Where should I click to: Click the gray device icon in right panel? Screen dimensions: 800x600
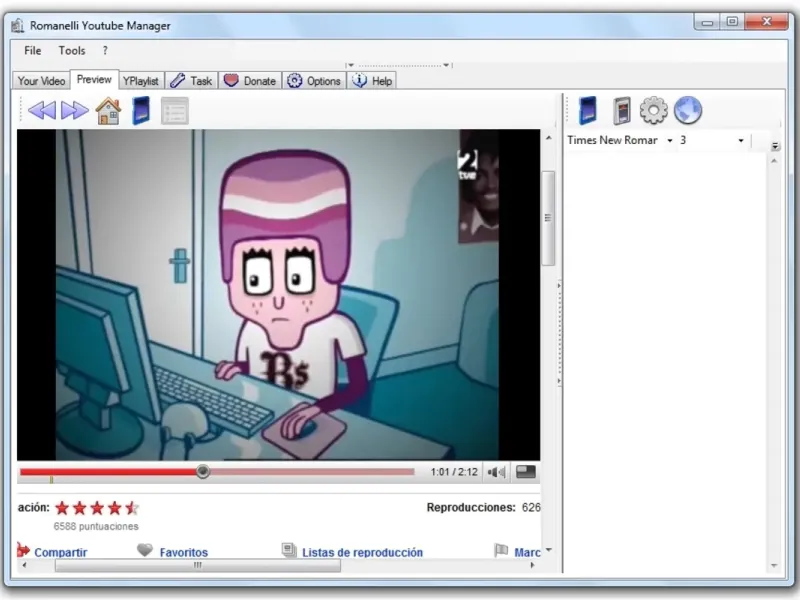(x=621, y=111)
